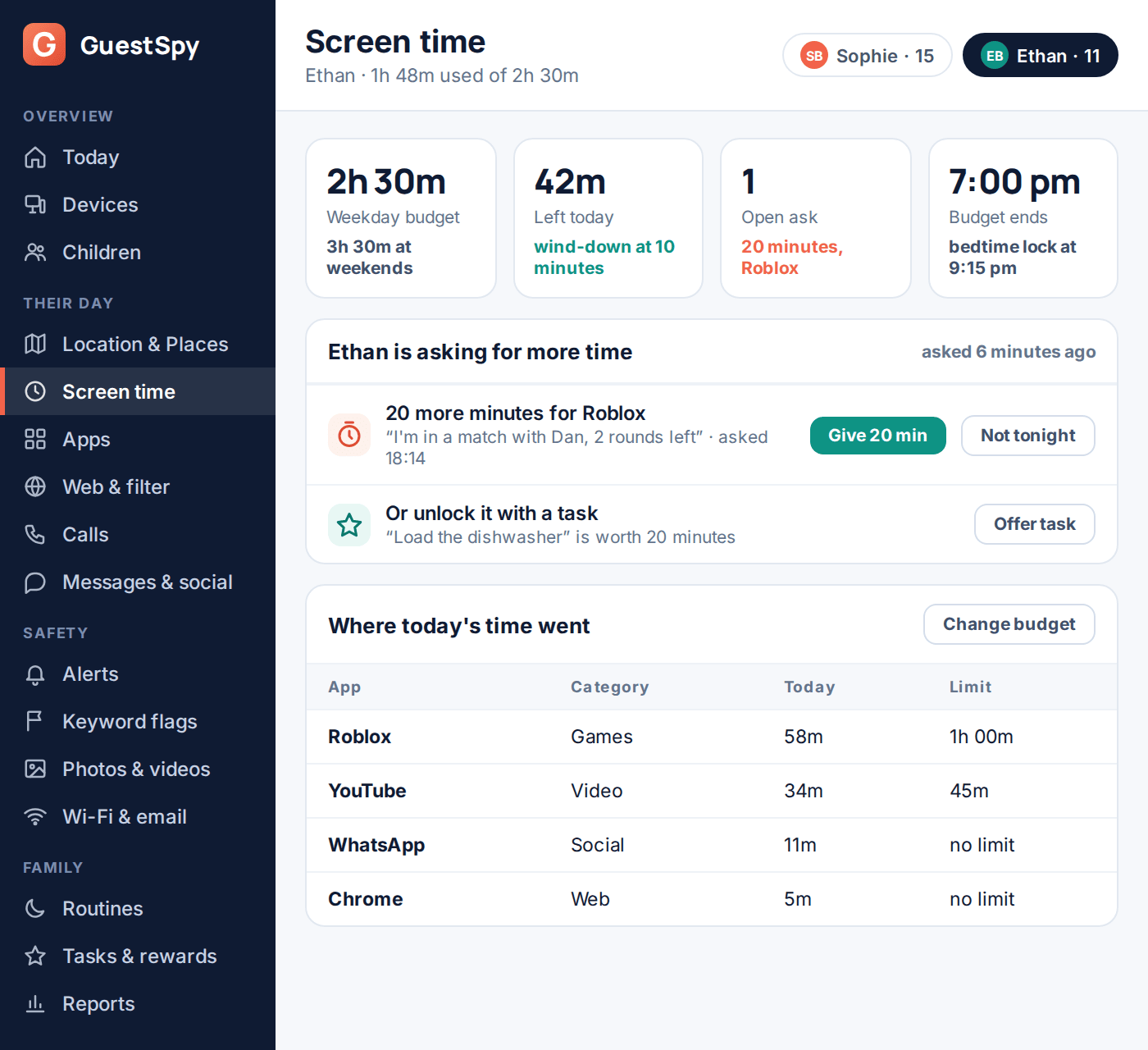Screen dimensions: 1148x1050
Task: Click the Routines moon icon
Action: (x=35, y=908)
